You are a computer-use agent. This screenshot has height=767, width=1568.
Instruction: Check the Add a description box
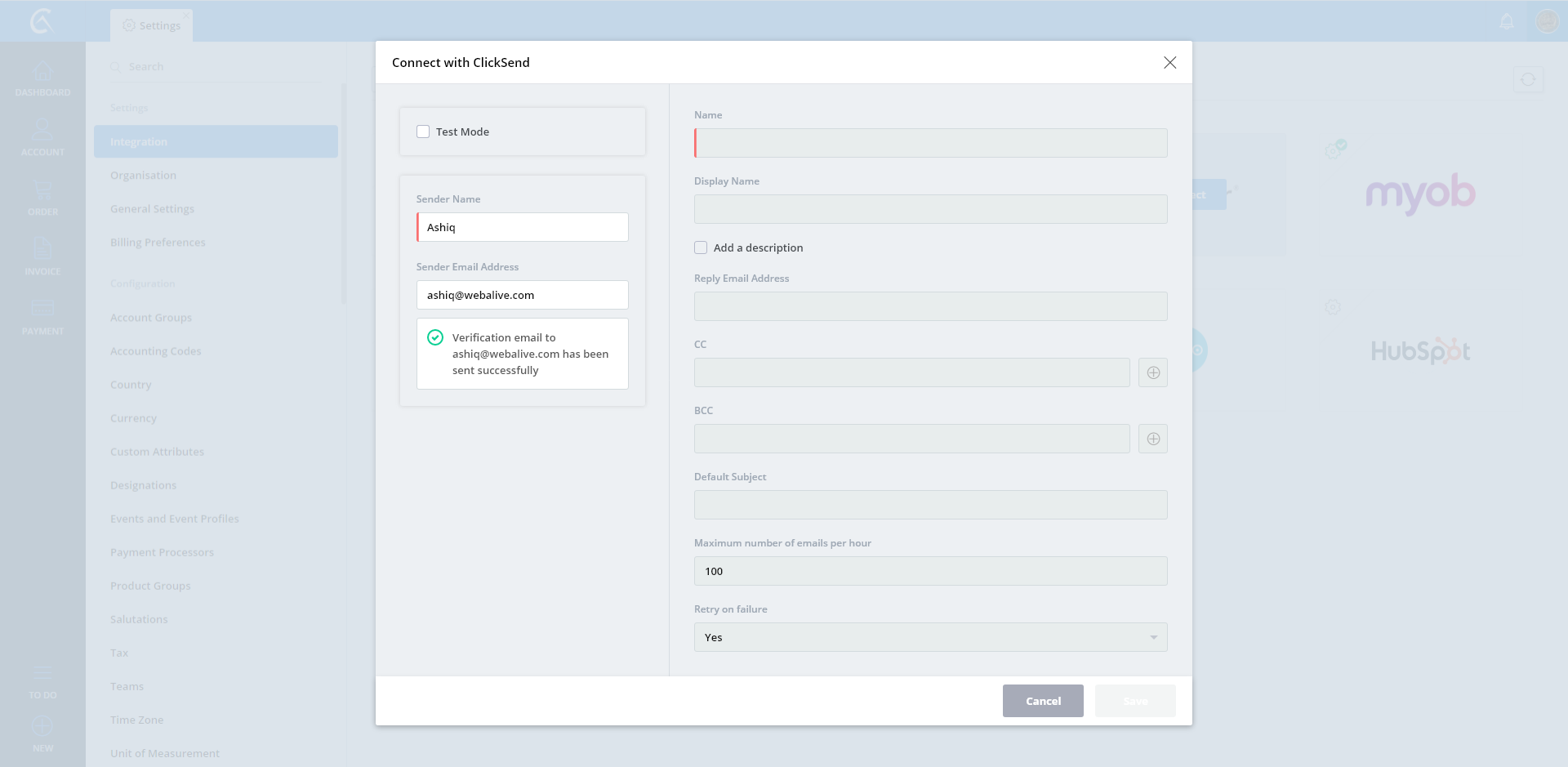point(701,247)
